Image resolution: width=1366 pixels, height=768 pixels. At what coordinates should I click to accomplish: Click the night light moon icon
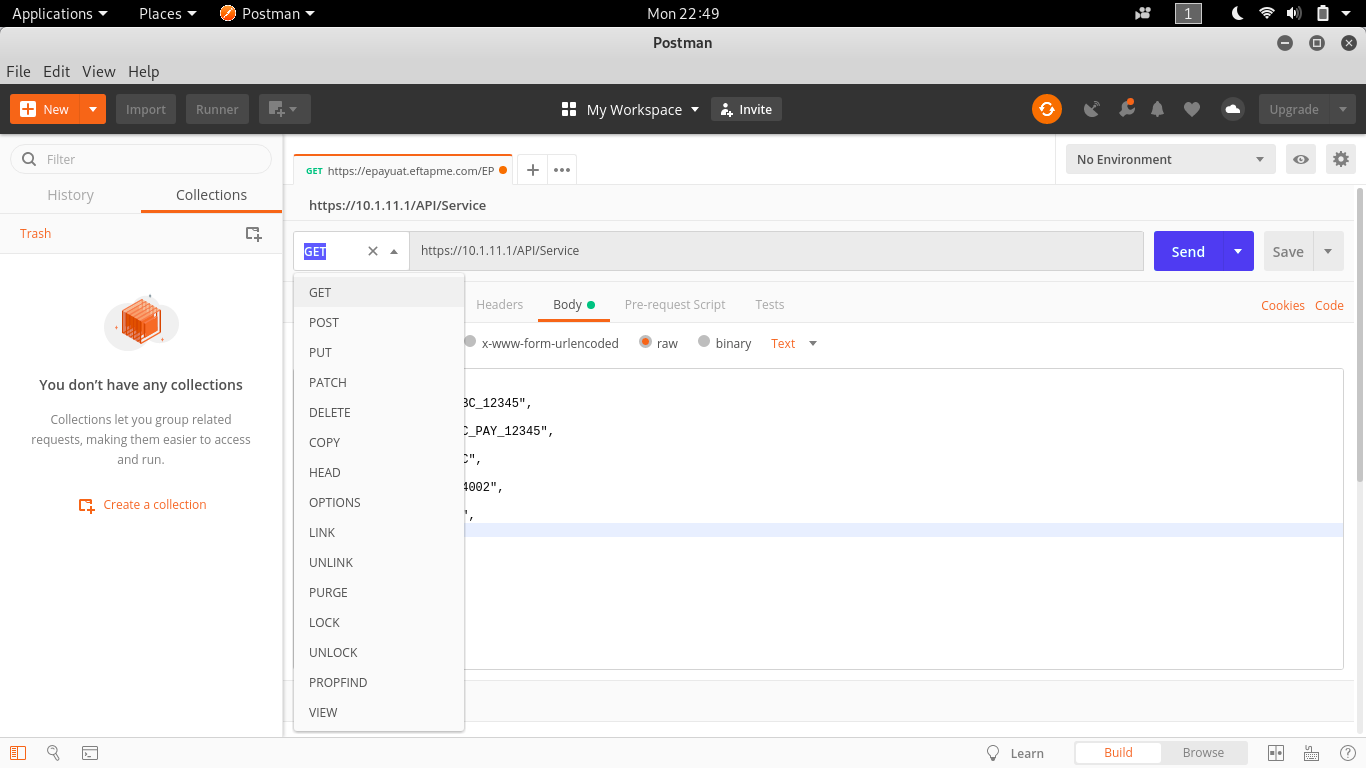(x=1237, y=13)
